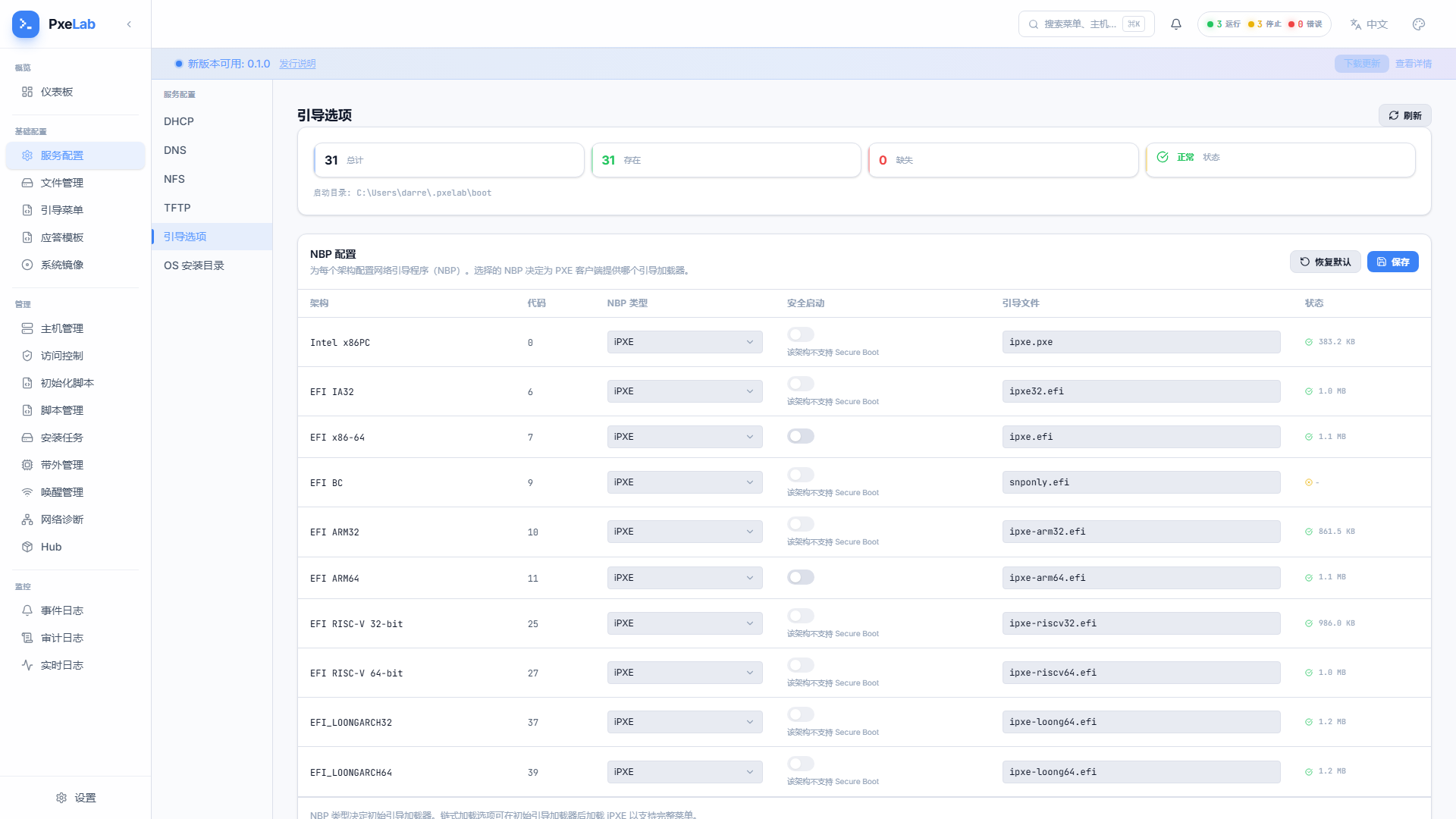Open NBP type dropdown for EFI RISC-V 64-bit
The image size is (1456, 819).
click(x=685, y=673)
